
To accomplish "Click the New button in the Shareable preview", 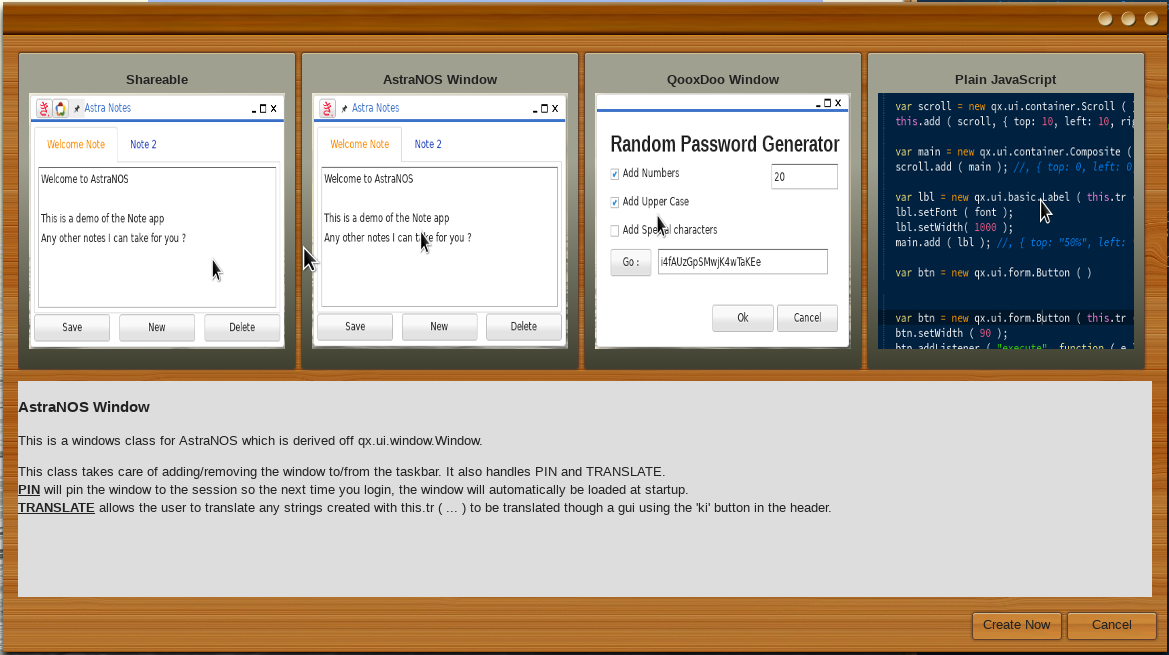I will 157,327.
